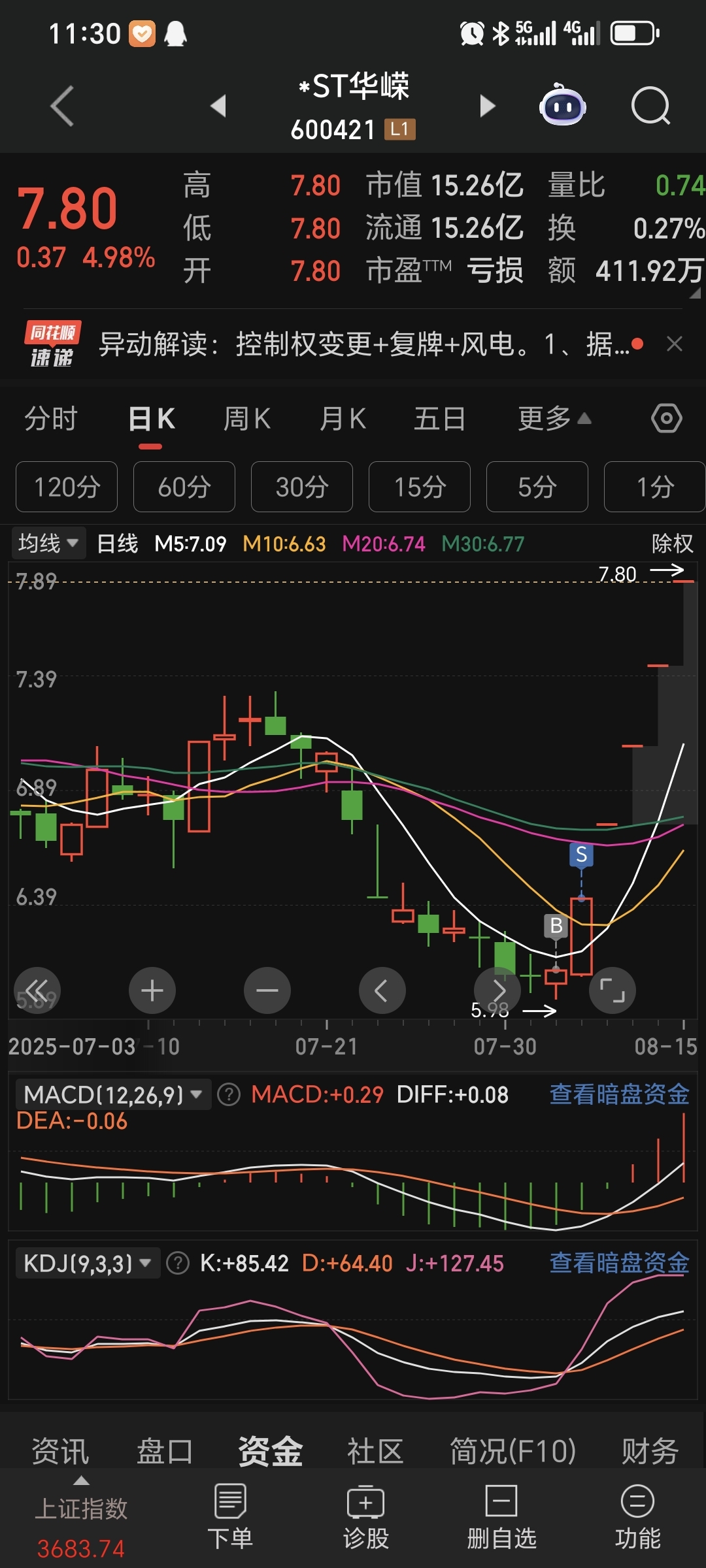
Task: Open the KDJ(9,3,3) indicator dropdown
Action: click(88, 1263)
